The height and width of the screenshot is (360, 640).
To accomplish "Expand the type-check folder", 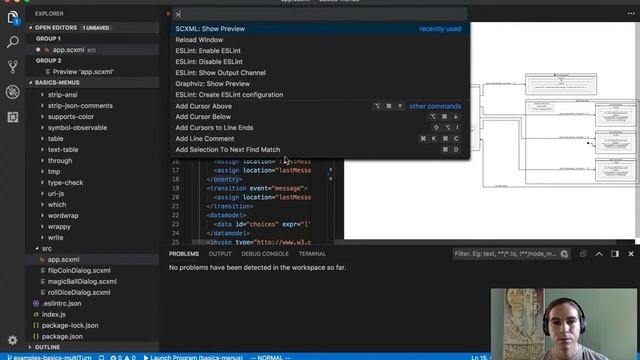I will [65, 183].
